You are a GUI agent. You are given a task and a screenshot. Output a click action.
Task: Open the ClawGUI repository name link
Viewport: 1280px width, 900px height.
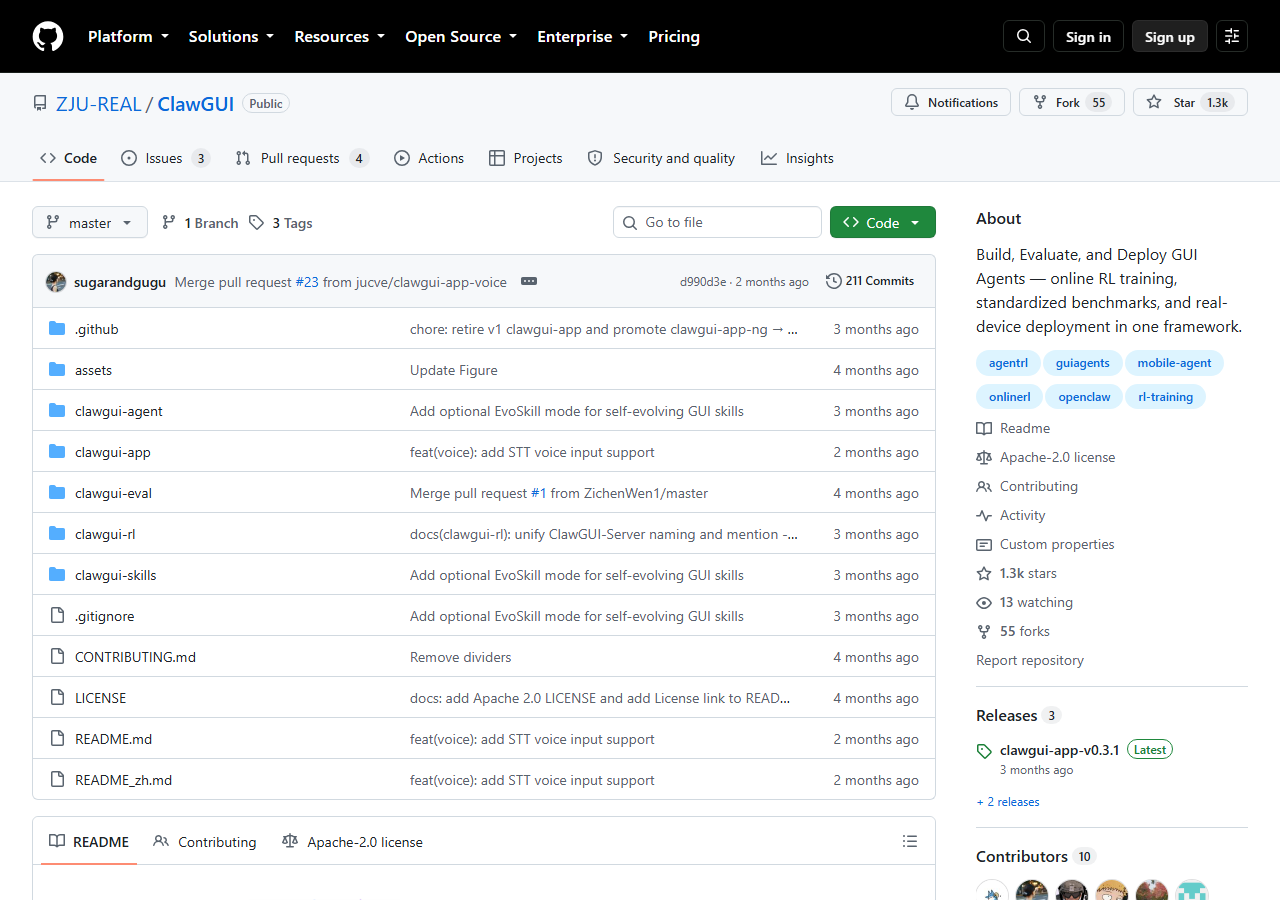196,103
